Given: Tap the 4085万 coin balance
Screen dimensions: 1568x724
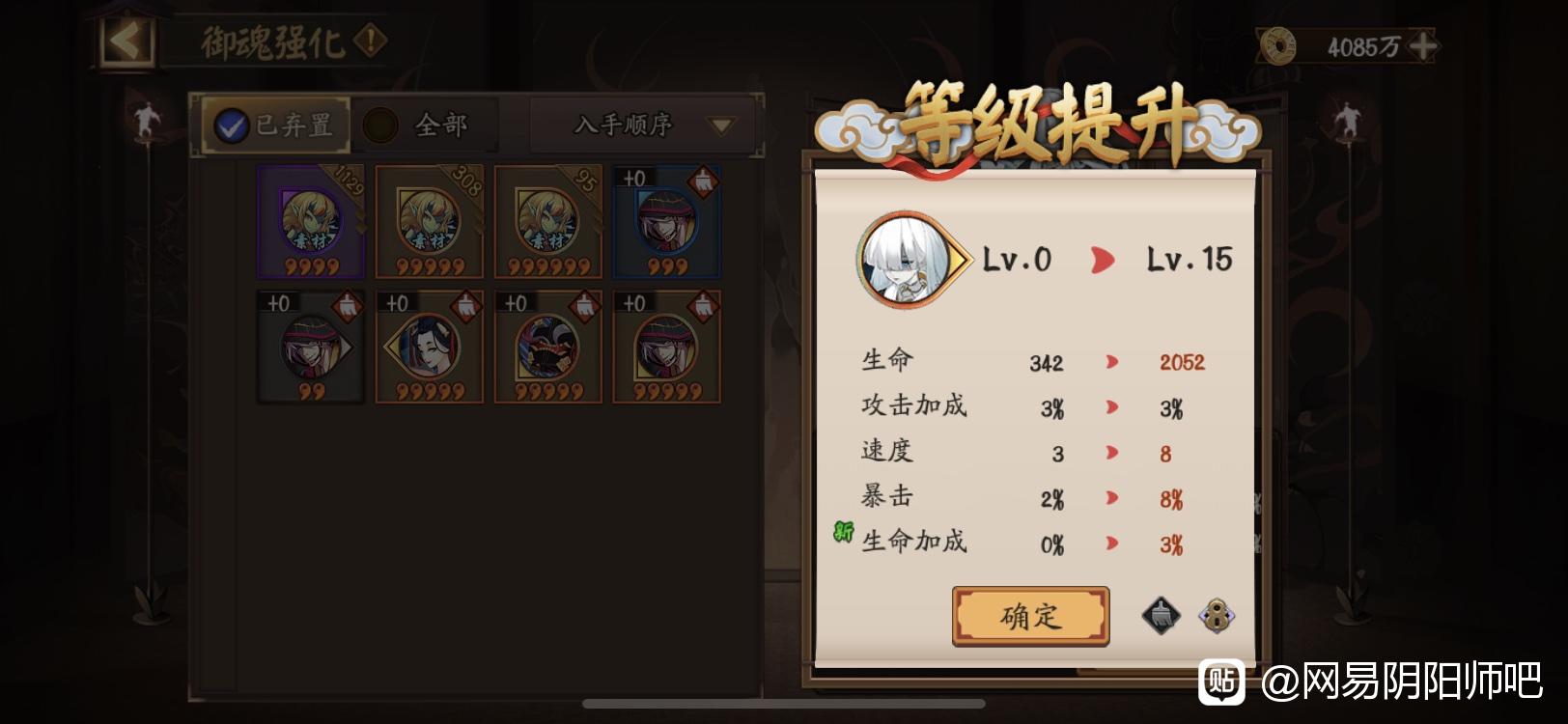Looking at the screenshot, I should pos(1363,46).
